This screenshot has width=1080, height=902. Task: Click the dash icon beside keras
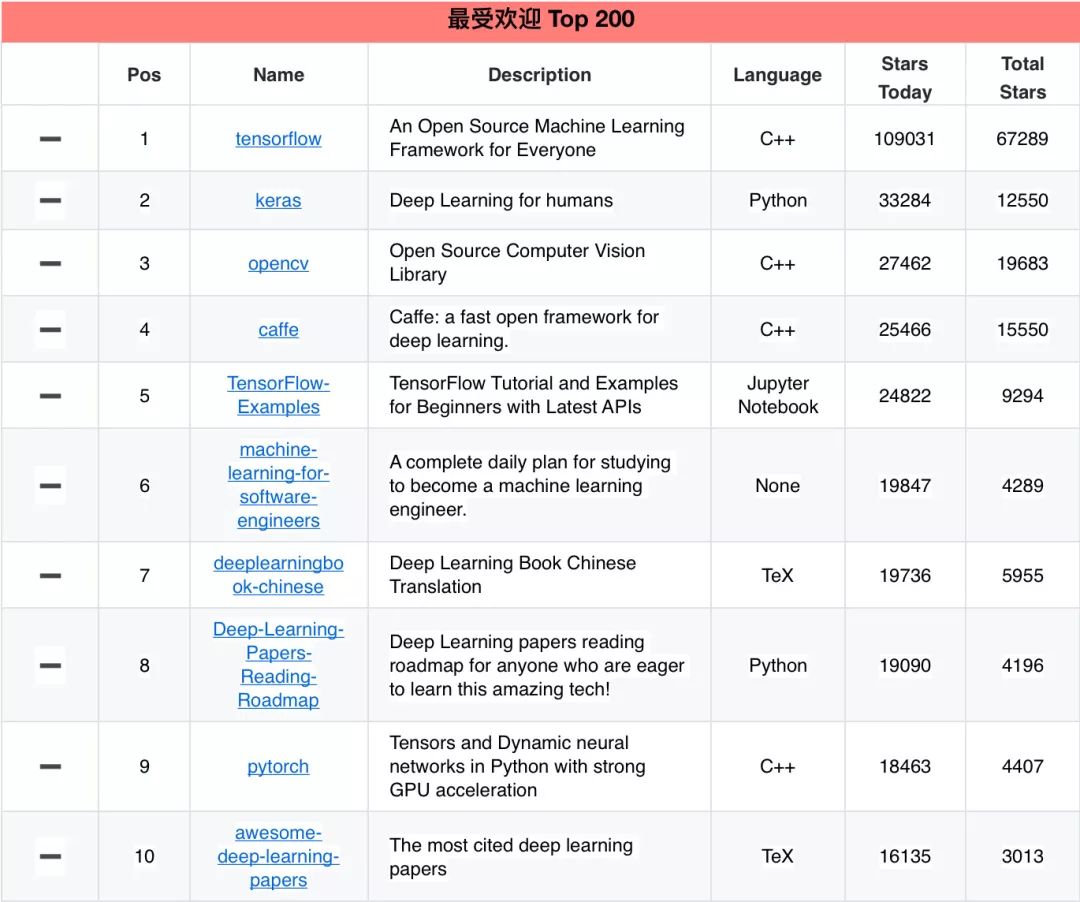point(50,201)
